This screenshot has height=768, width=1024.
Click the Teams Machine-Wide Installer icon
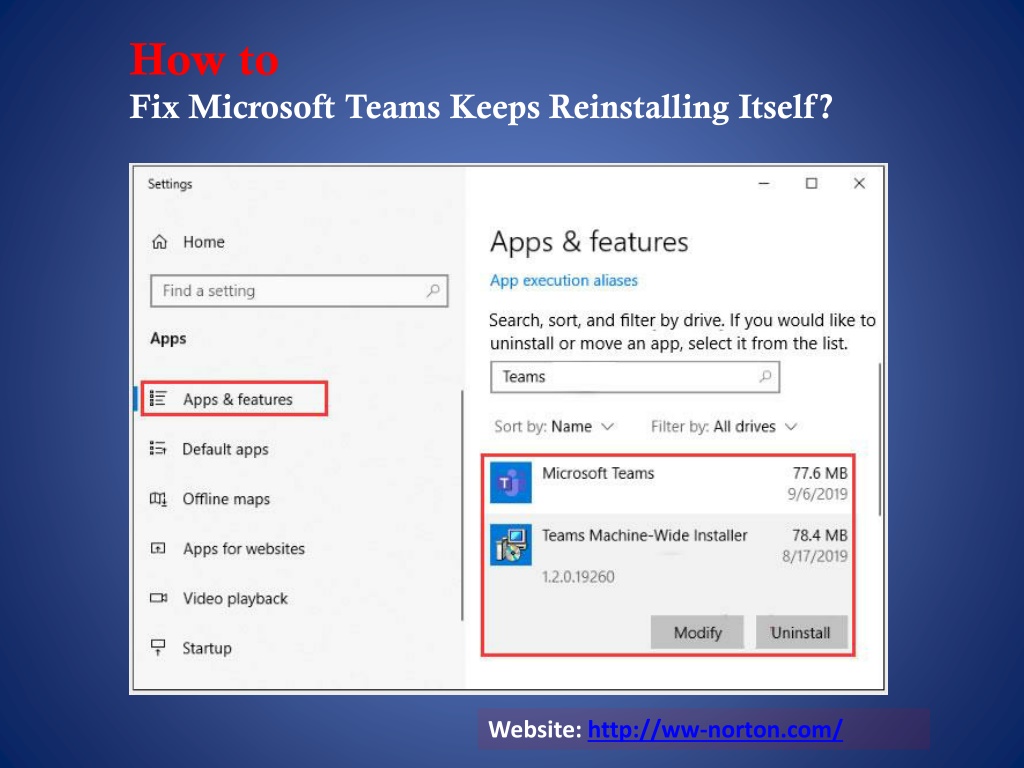511,545
